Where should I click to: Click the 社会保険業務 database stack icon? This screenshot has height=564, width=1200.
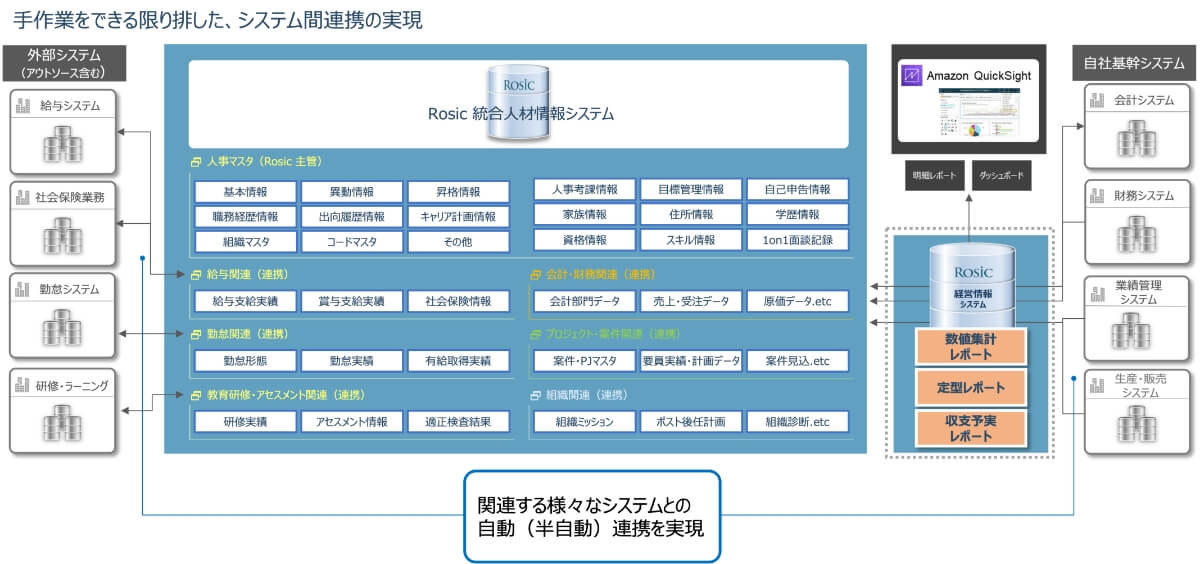click(62, 235)
